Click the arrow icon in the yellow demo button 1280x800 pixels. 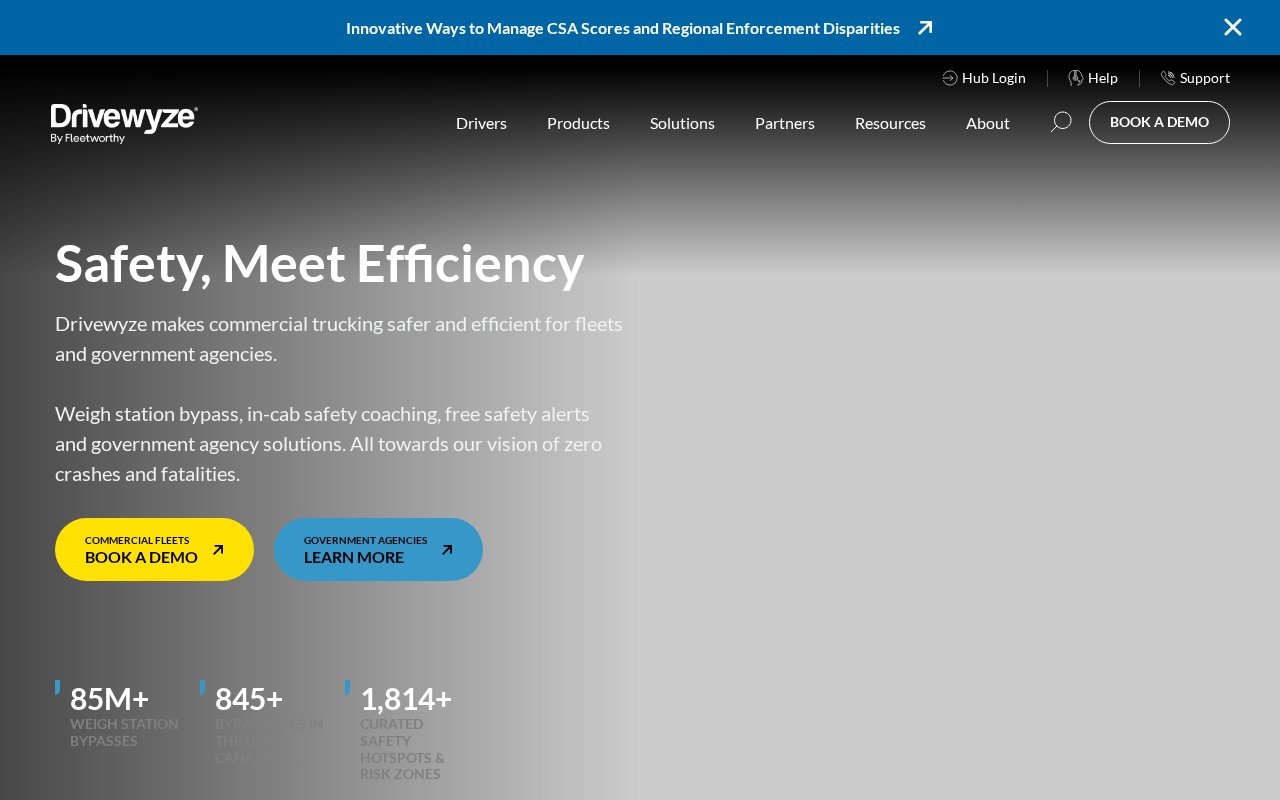[x=218, y=550]
